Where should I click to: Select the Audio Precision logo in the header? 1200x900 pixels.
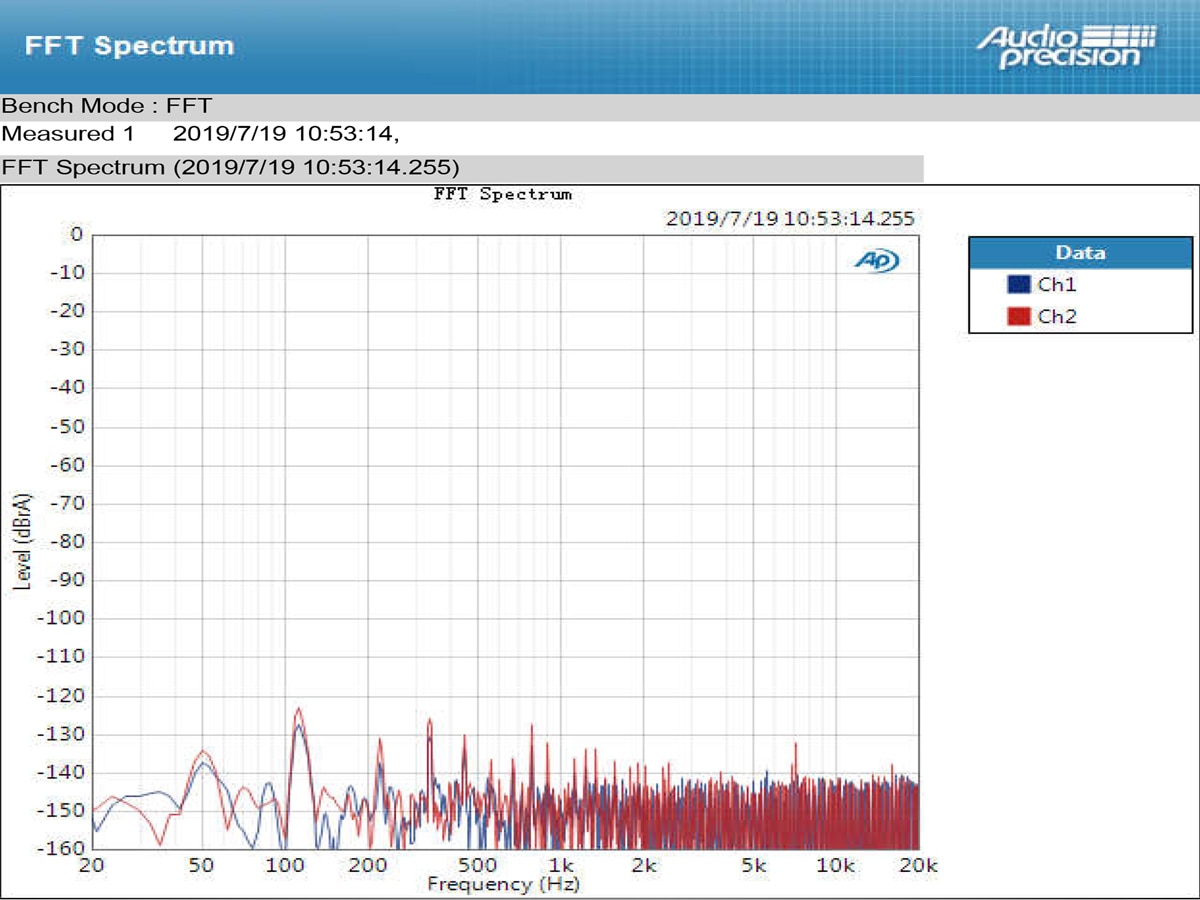[x=1079, y=44]
